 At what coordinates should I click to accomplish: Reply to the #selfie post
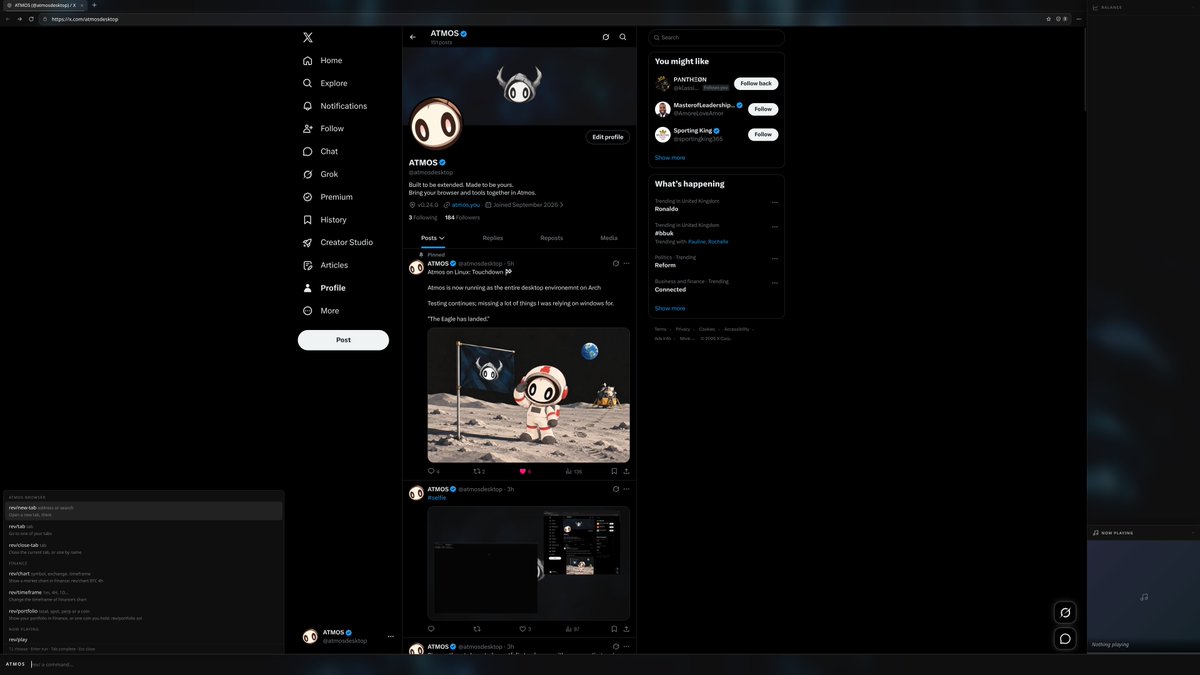[x=431, y=629]
